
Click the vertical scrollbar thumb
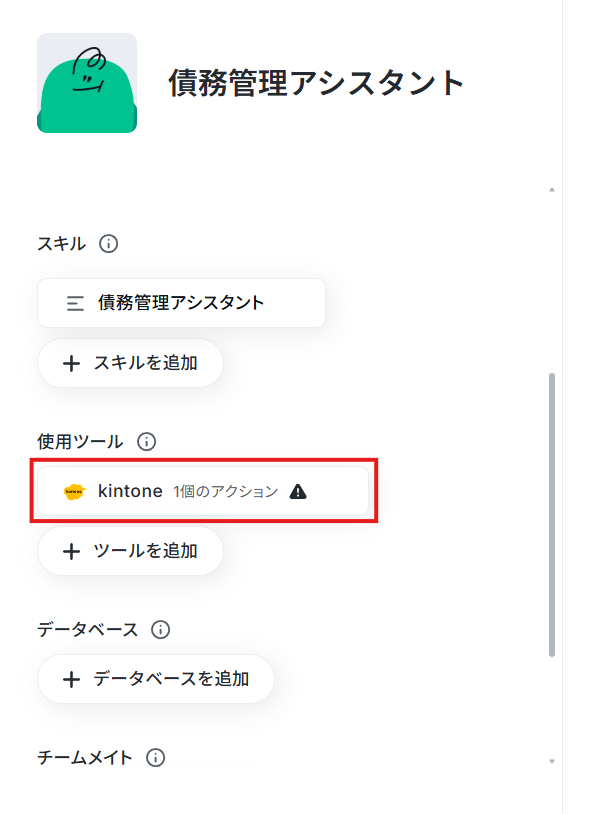552,515
